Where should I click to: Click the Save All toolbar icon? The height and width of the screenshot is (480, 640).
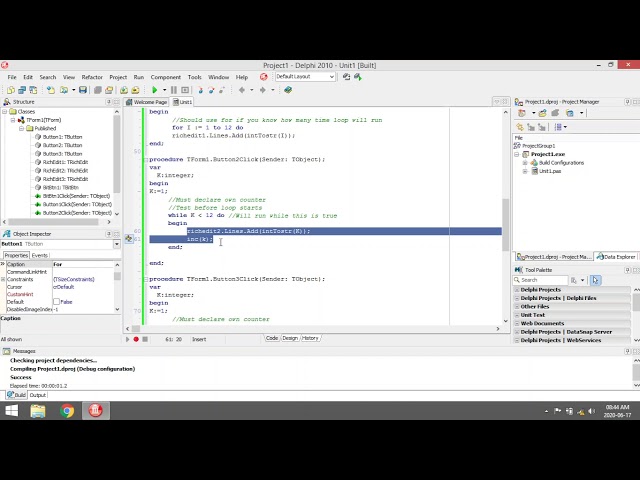click(98, 90)
